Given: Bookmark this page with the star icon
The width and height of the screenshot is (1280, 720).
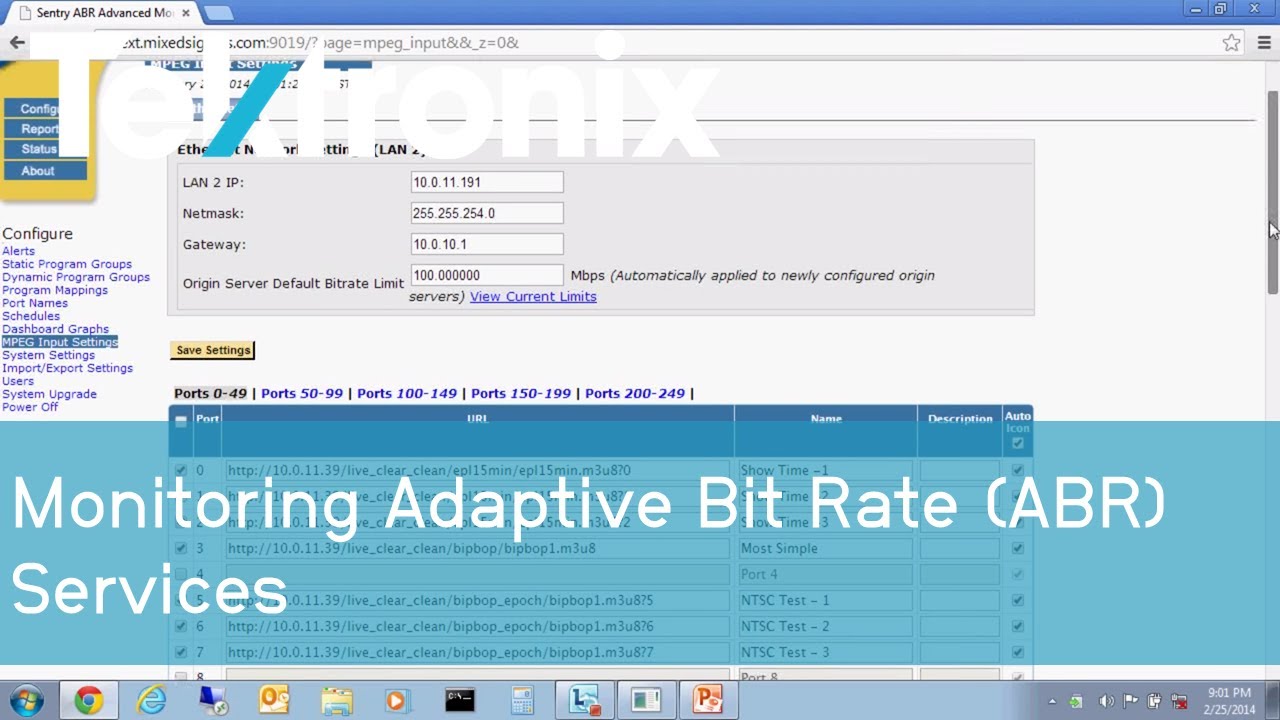Looking at the screenshot, I should pyautogui.click(x=1231, y=43).
